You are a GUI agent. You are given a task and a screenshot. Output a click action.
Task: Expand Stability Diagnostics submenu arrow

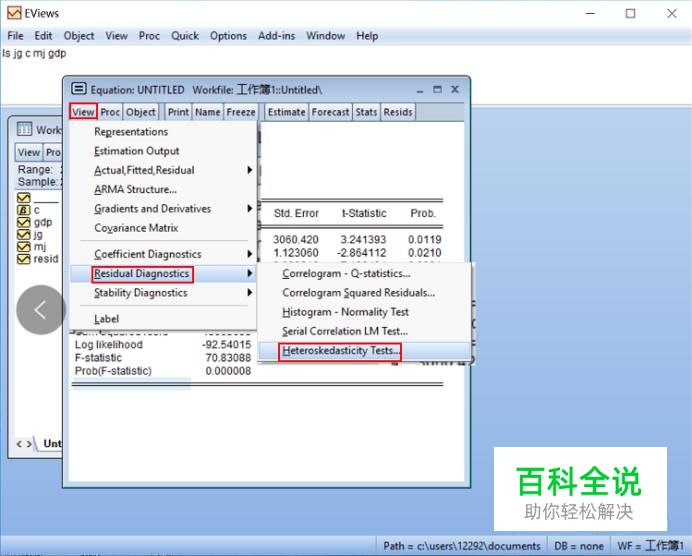[250, 292]
